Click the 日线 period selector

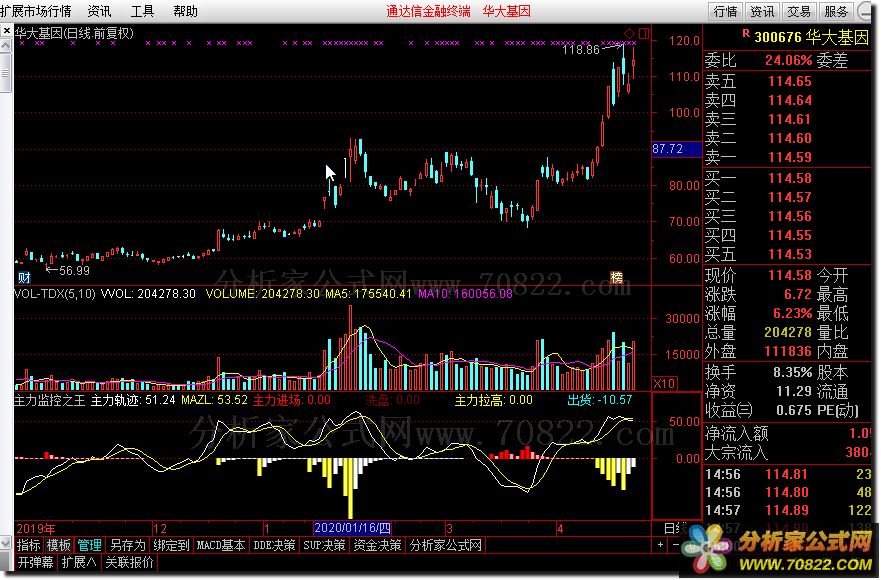[676, 528]
